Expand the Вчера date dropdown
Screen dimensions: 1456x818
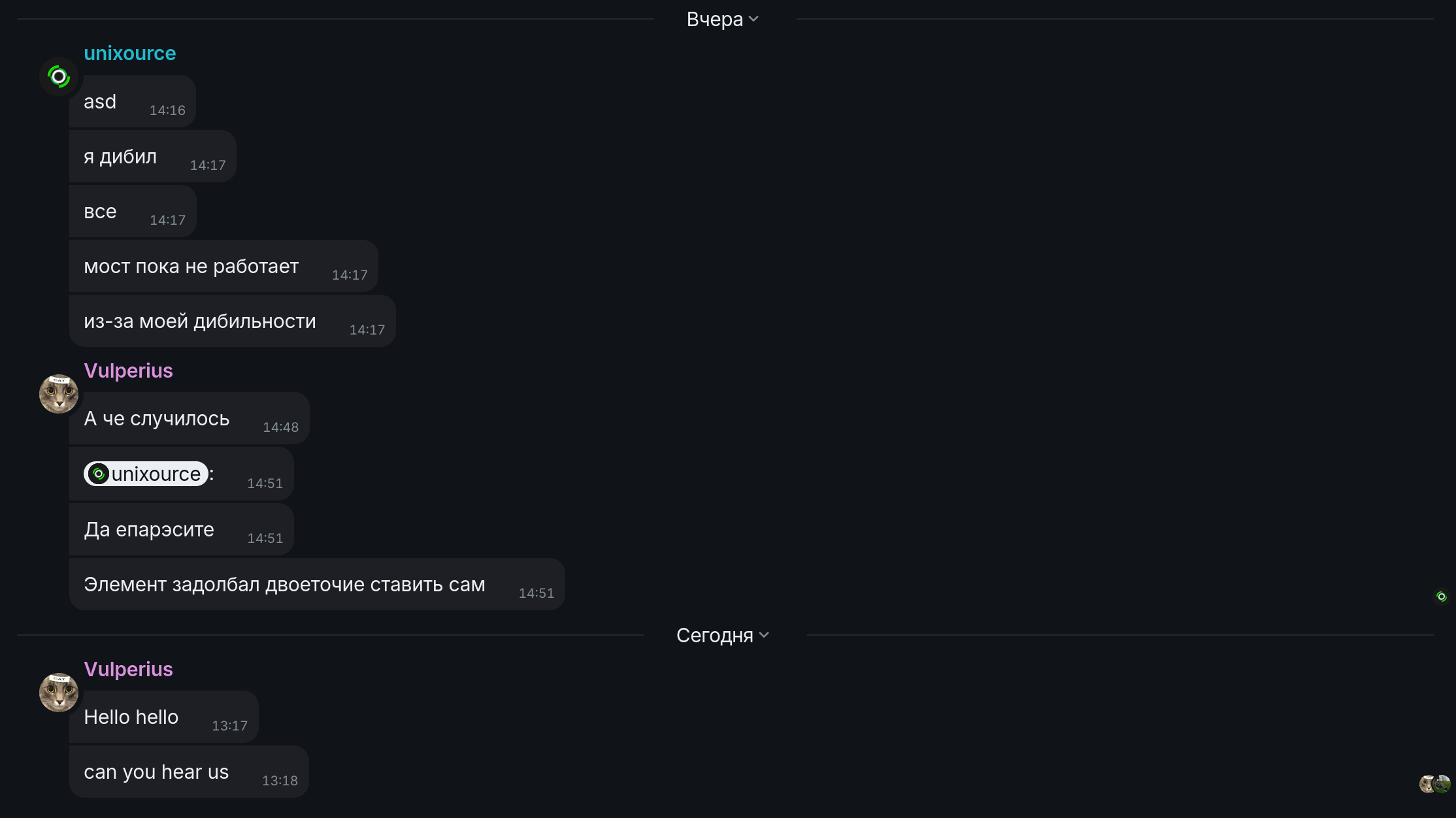(723, 20)
